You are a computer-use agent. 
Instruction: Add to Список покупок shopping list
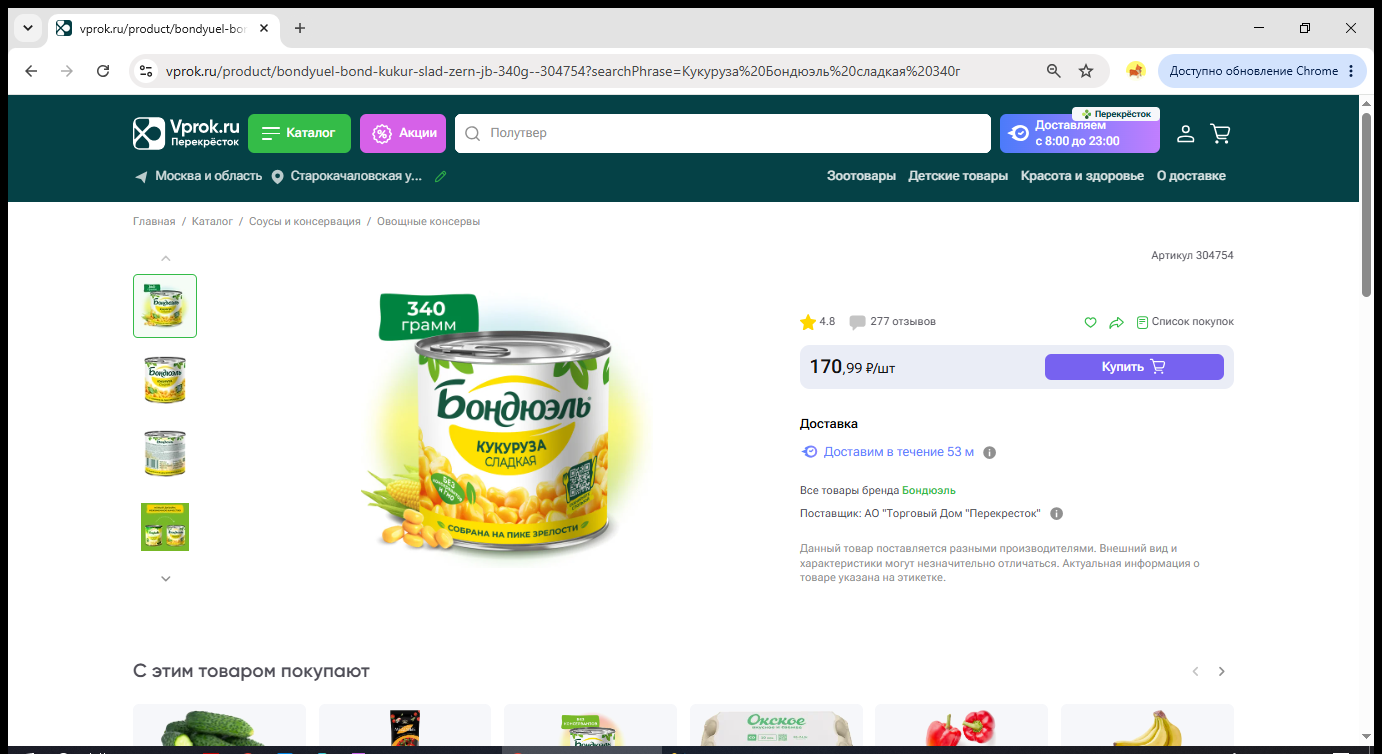coord(1185,322)
